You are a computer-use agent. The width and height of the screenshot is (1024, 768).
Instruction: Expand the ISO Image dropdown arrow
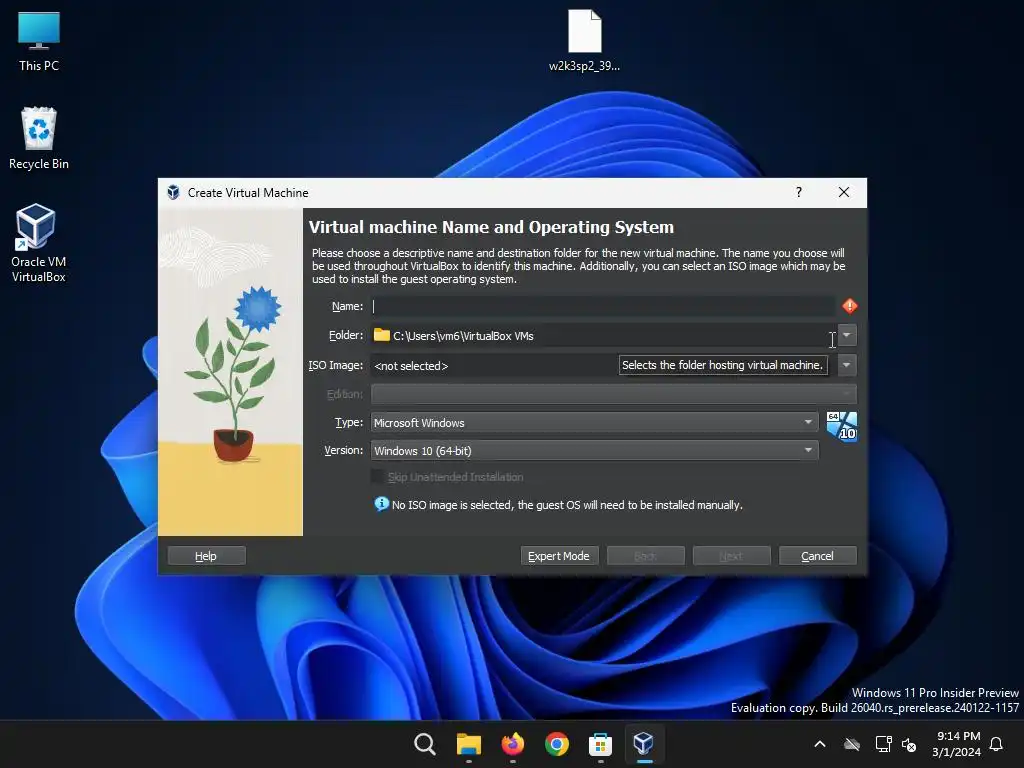click(847, 365)
